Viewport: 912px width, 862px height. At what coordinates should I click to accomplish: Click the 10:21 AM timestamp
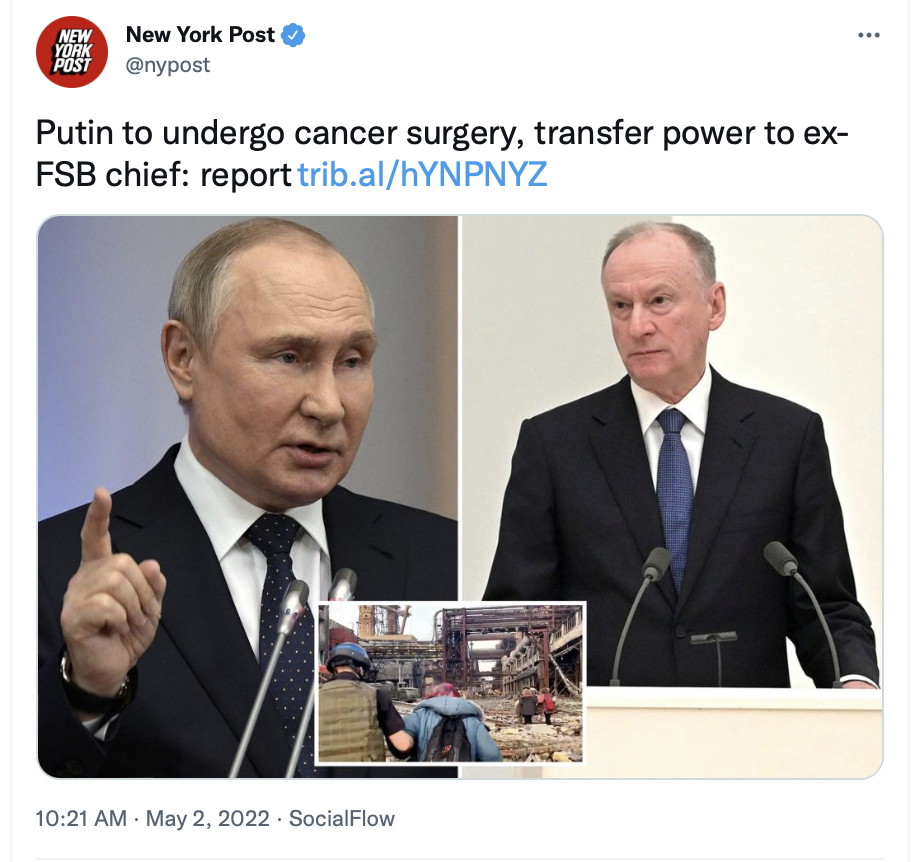point(81,818)
